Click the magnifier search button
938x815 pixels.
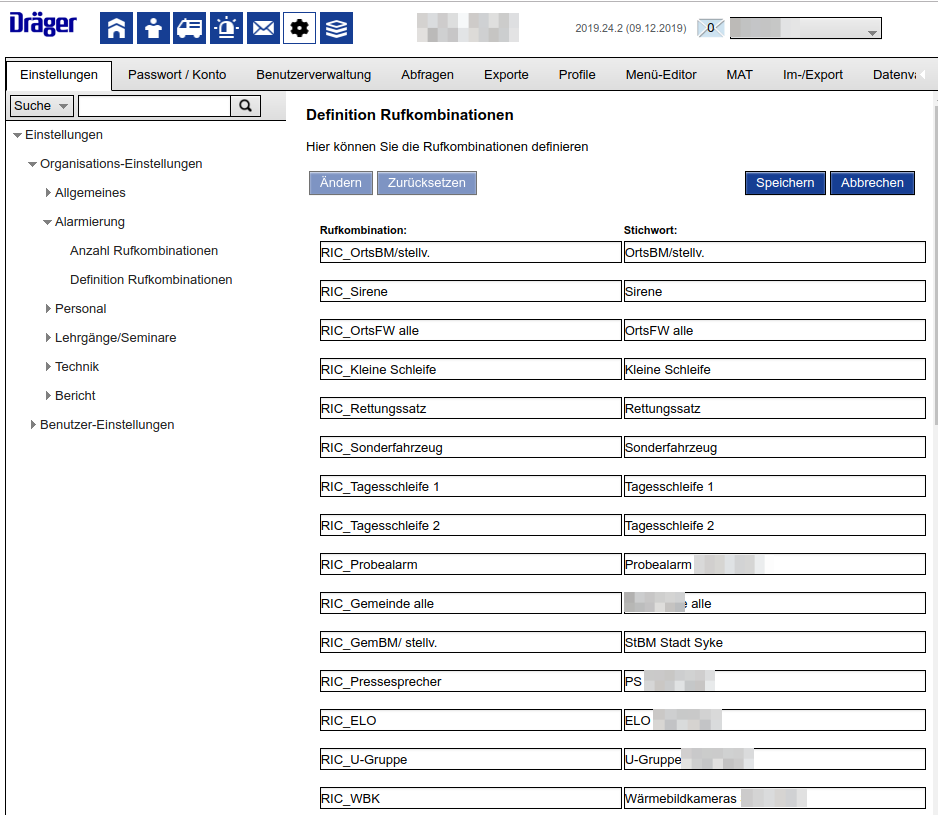[x=245, y=106]
